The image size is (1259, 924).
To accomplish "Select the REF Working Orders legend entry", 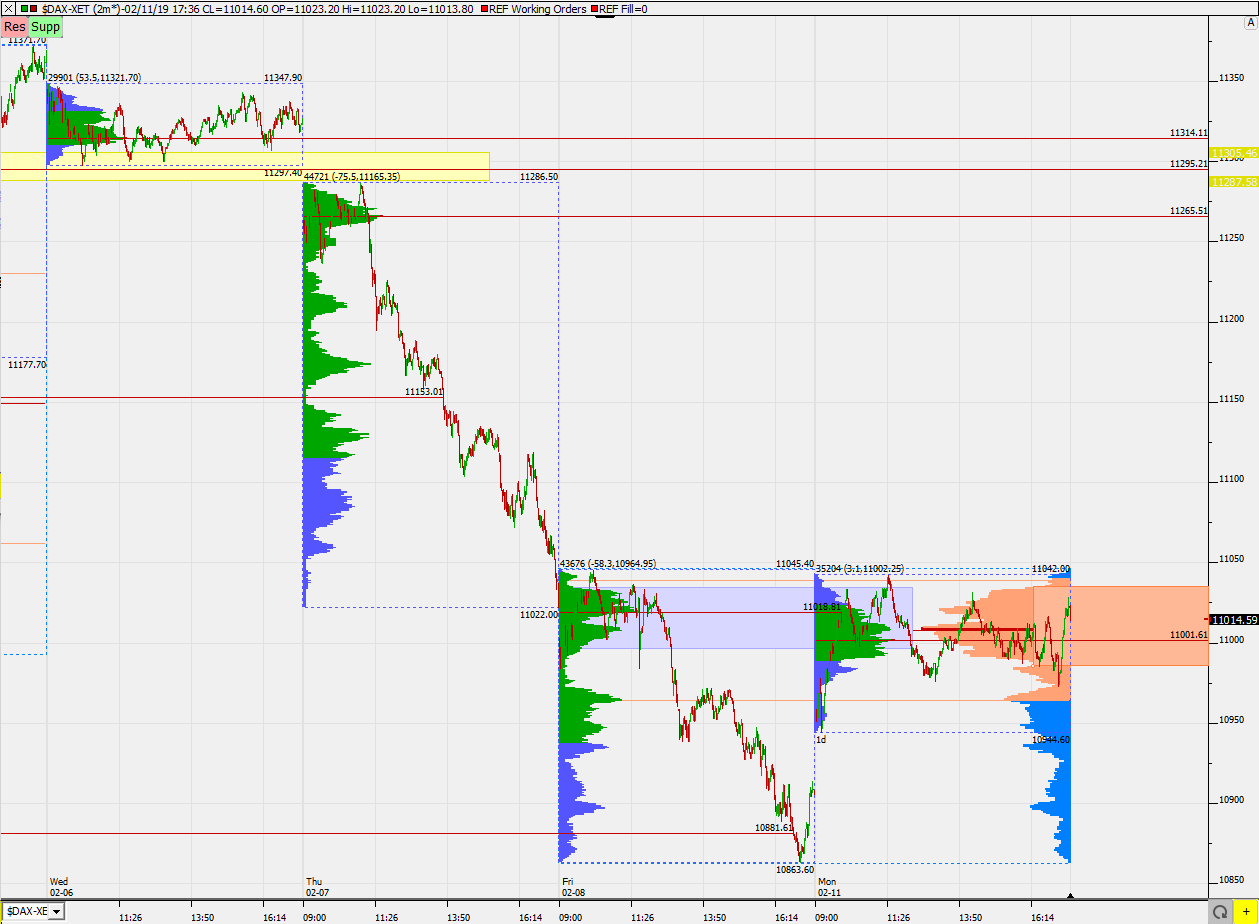I will 539,9.
